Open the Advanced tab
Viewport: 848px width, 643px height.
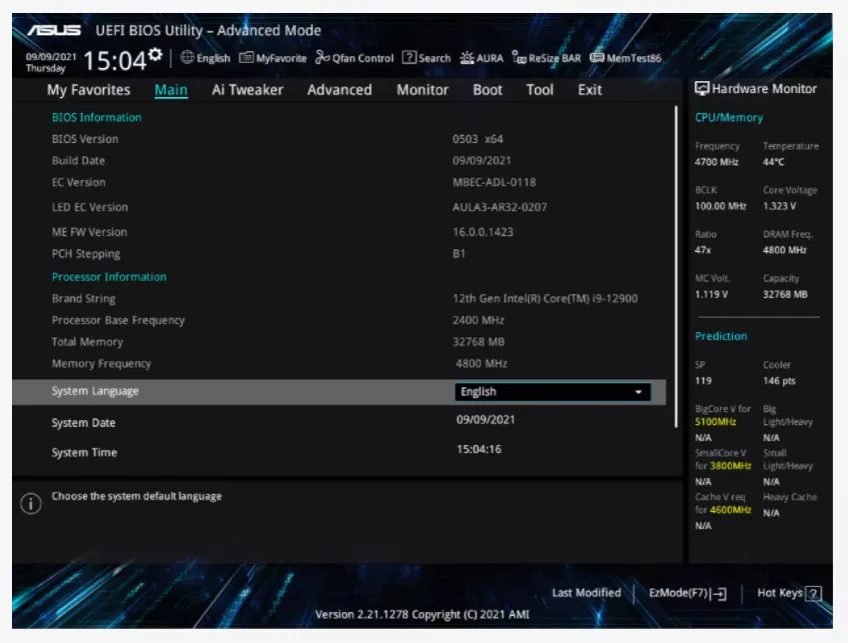coord(339,90)
